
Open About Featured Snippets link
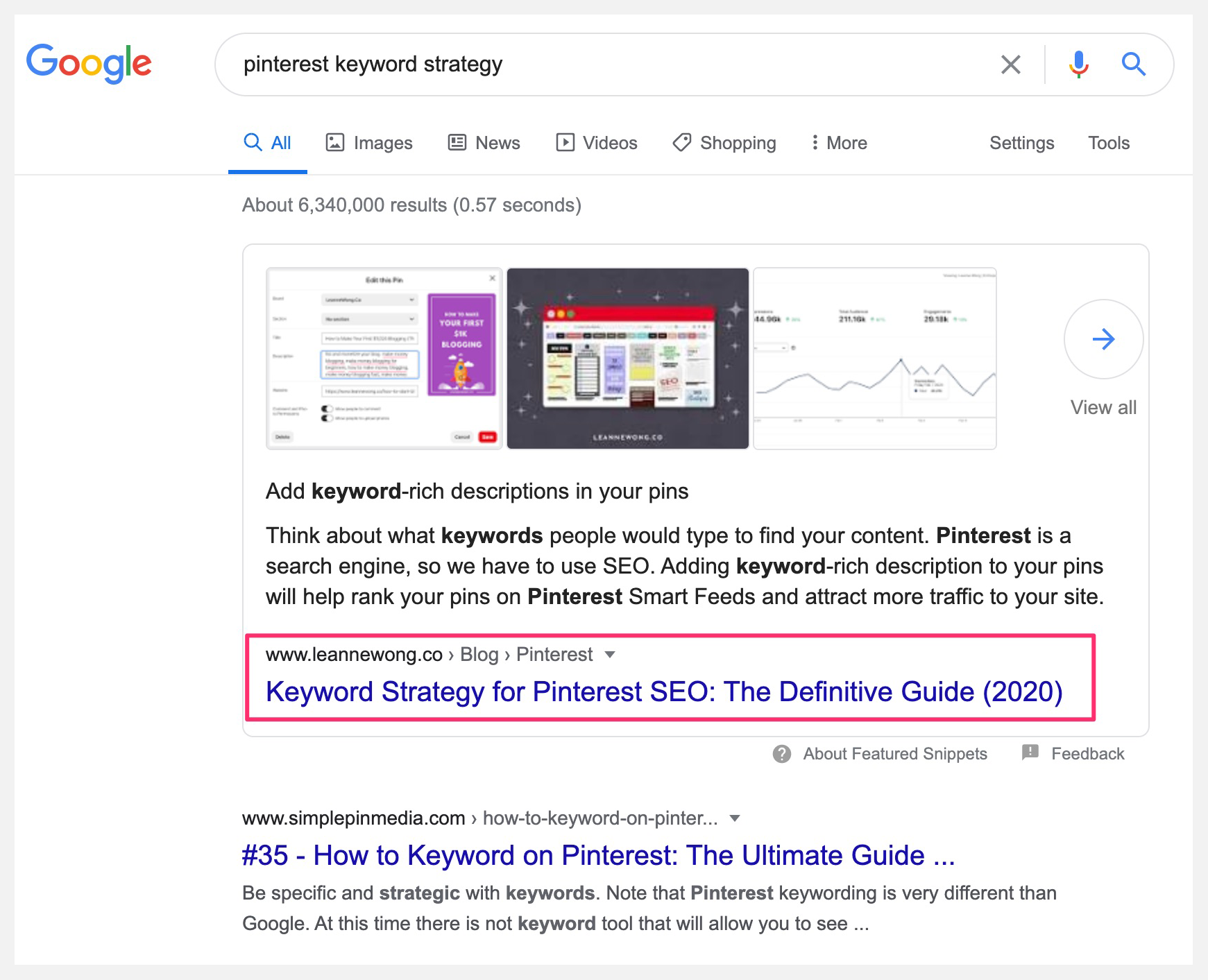pos(895,754)
